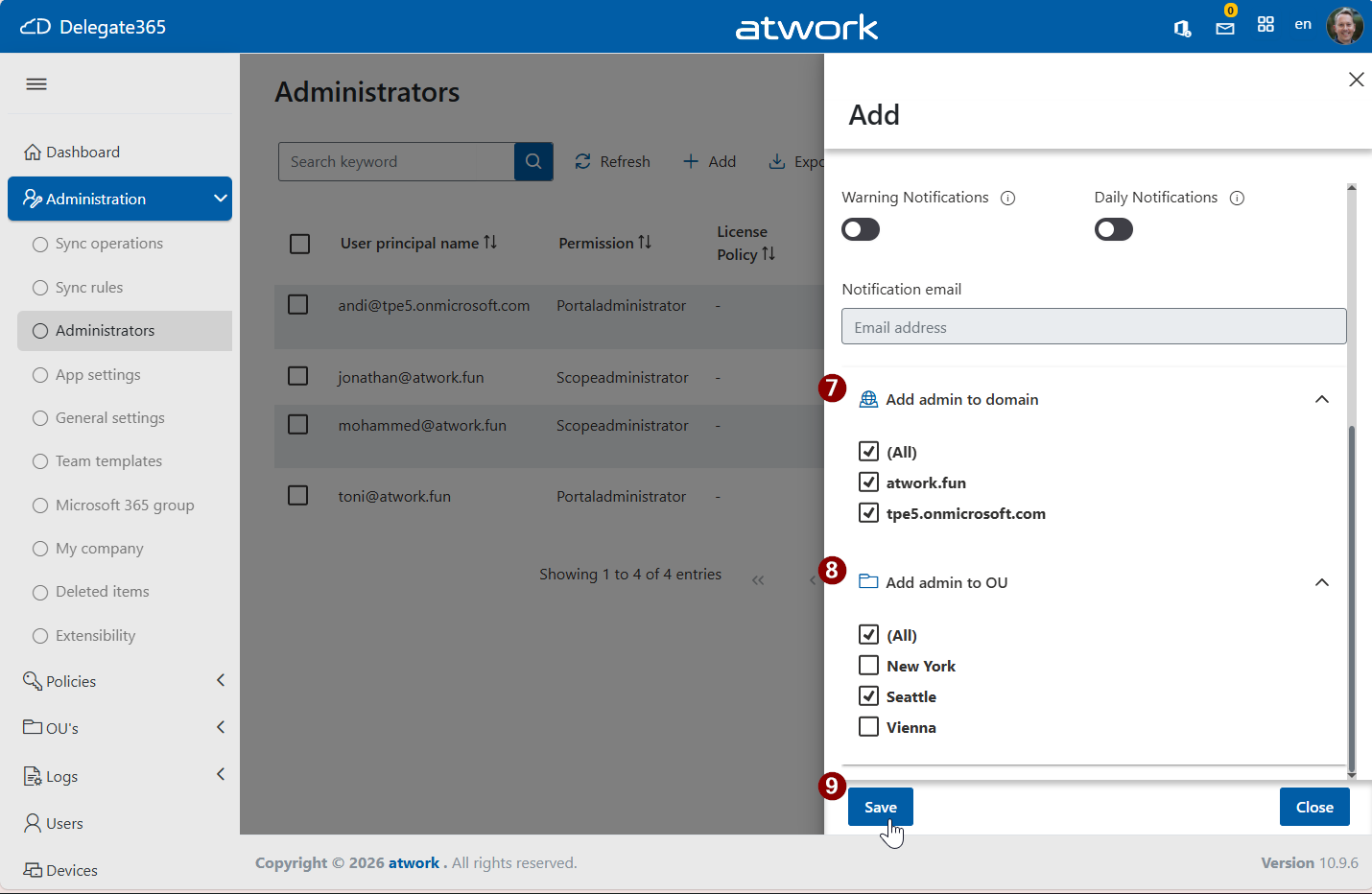Click the info icon beside Daily Notifications

pos(1237,198)
